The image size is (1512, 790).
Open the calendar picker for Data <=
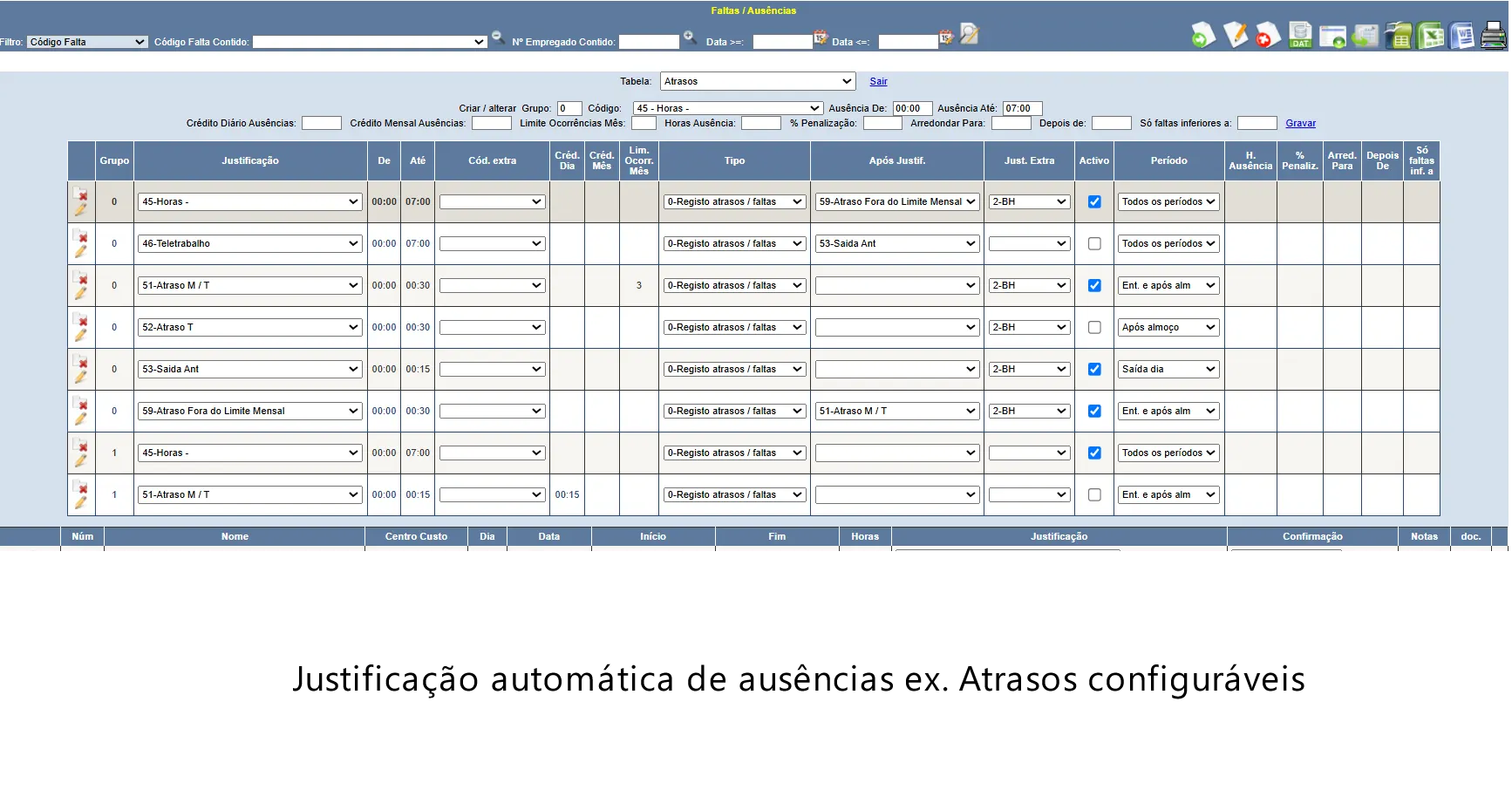(x=946, y=37)
